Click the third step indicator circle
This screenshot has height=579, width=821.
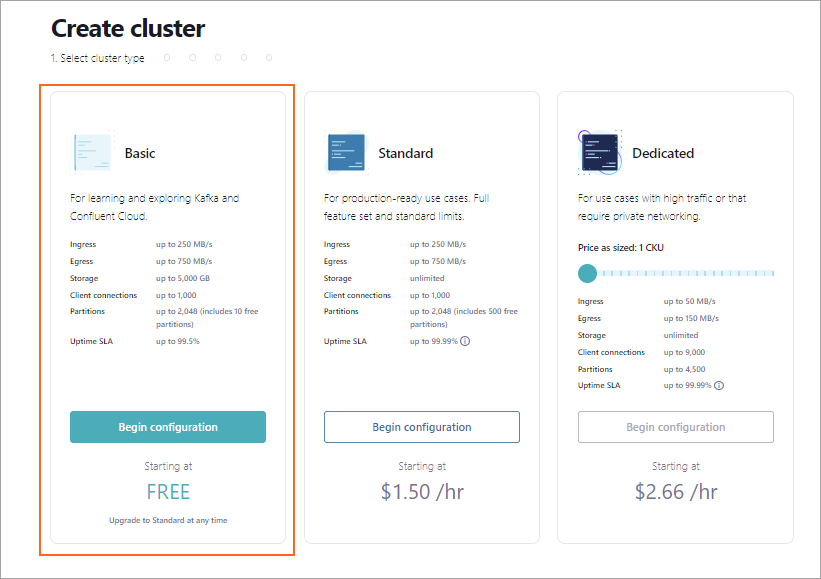coord(218,58)
